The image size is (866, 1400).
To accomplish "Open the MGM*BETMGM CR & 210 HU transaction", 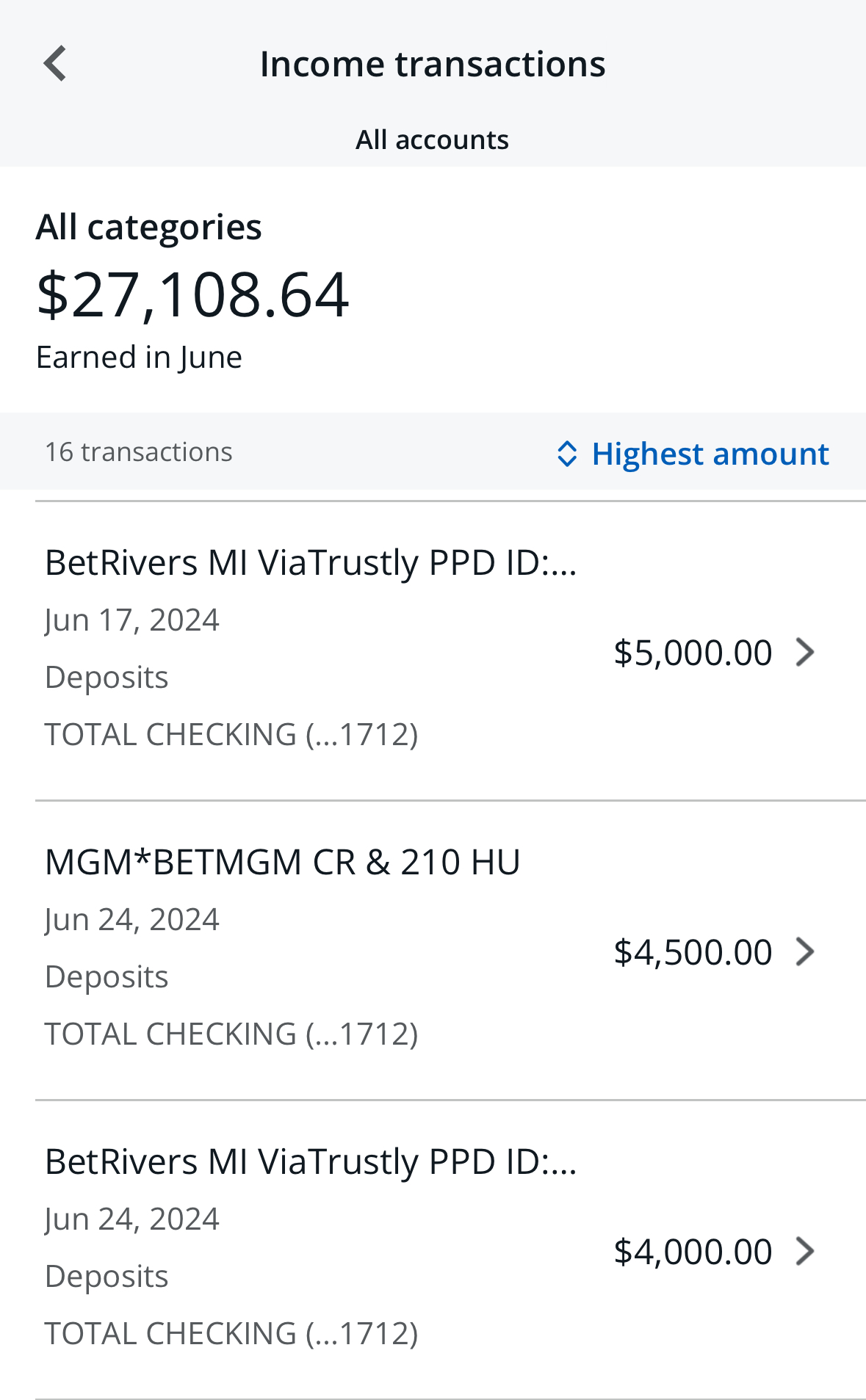I will [283, 862].
